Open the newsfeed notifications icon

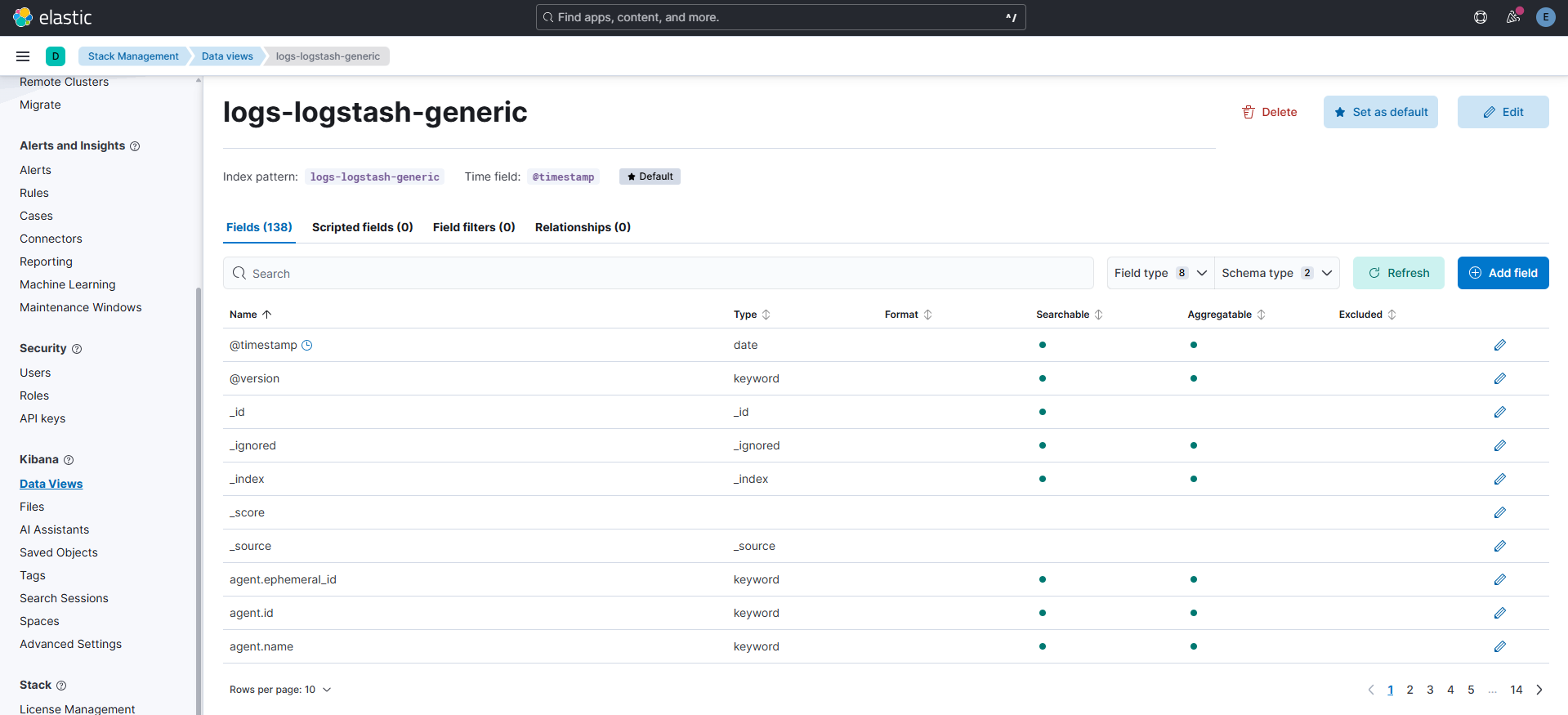[x=1513, y=17]
